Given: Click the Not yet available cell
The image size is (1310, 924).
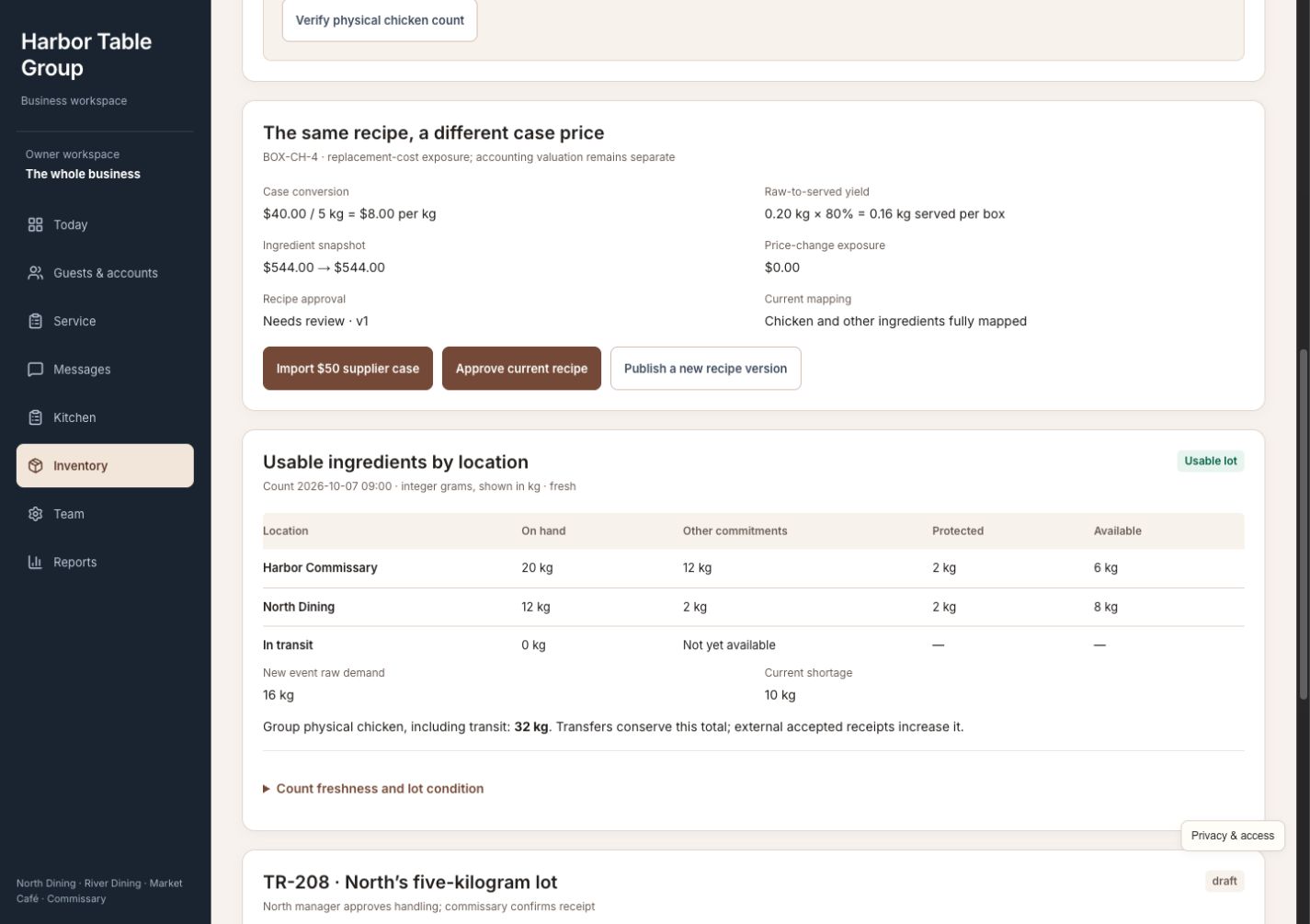Looking at the screenshot, I should click(729, 645).
